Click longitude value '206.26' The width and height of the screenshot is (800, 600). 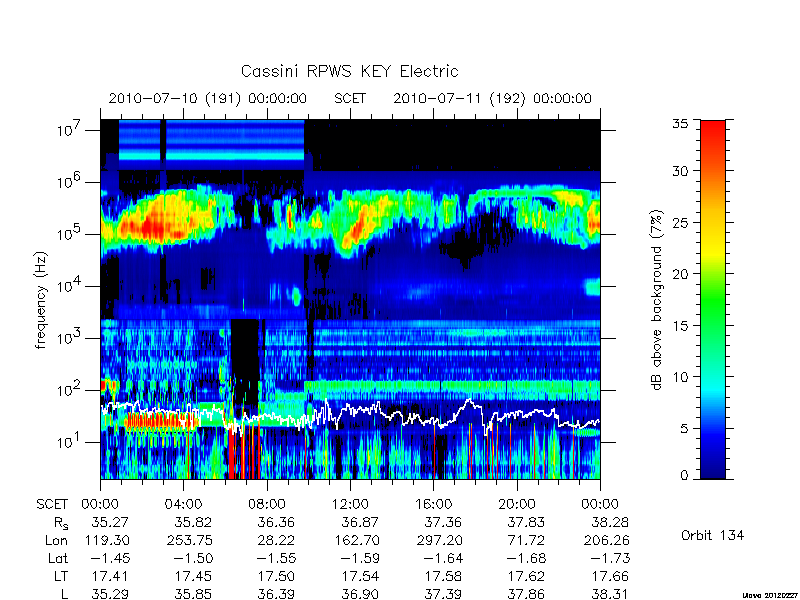pyautogui.click(x=606, y=540)
